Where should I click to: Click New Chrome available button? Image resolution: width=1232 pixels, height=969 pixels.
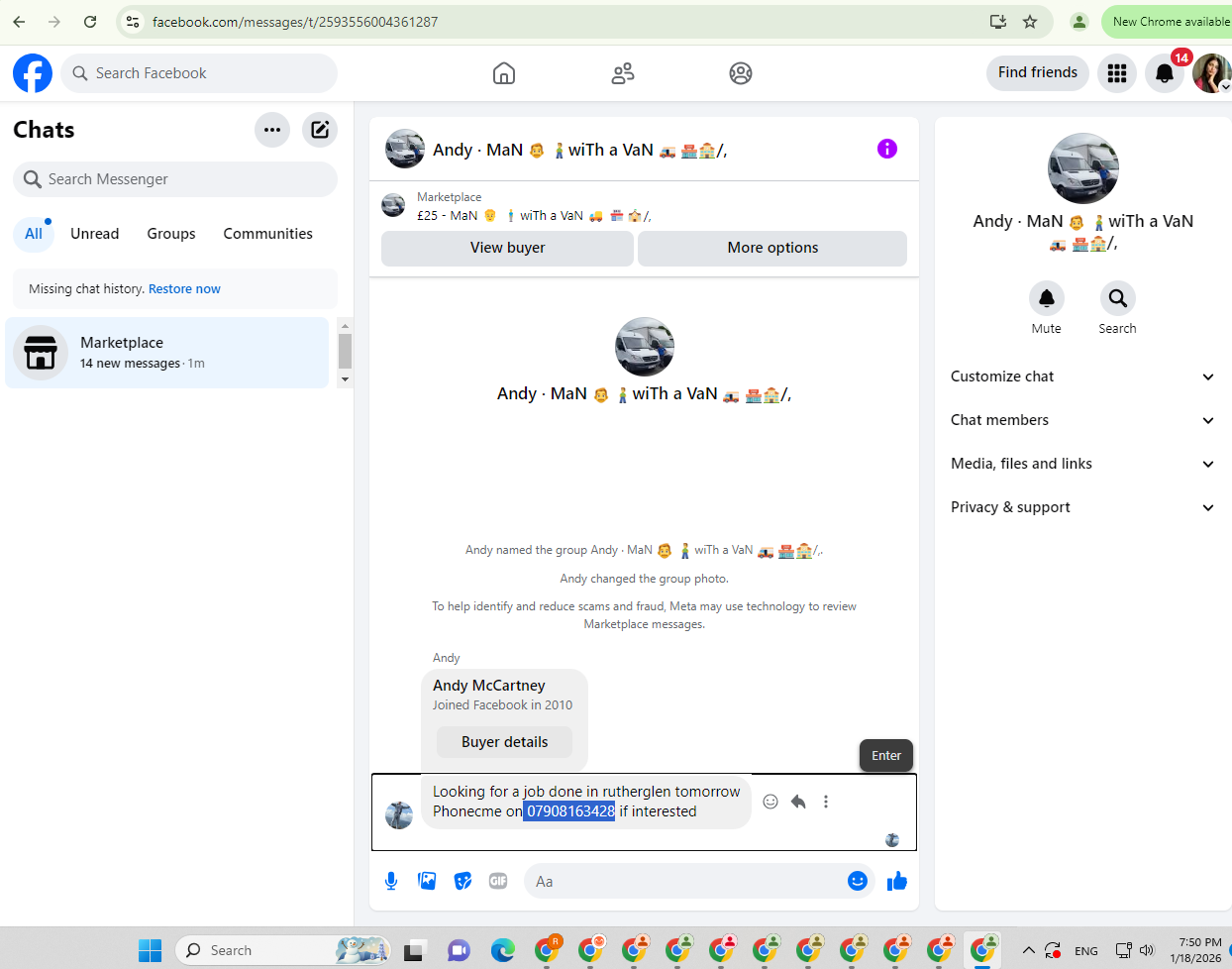1169,22
